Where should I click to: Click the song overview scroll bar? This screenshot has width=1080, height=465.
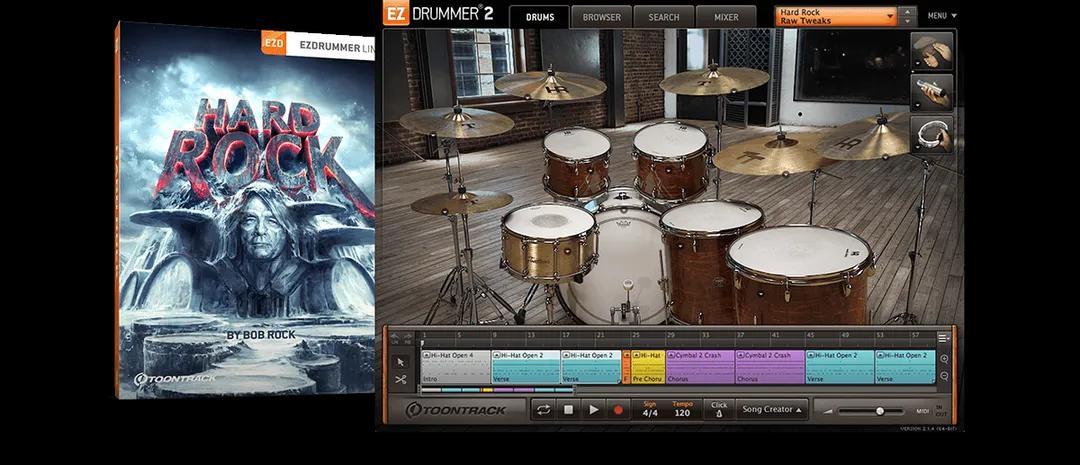coord(496,390)
